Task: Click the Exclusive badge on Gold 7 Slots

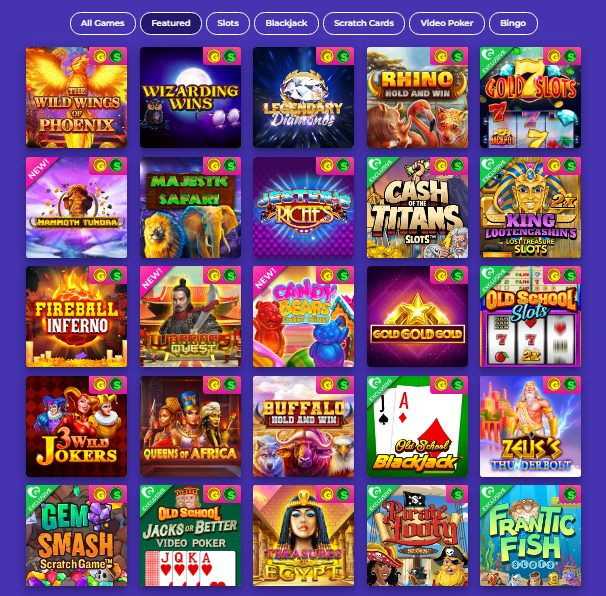Action: coord(492,59)
